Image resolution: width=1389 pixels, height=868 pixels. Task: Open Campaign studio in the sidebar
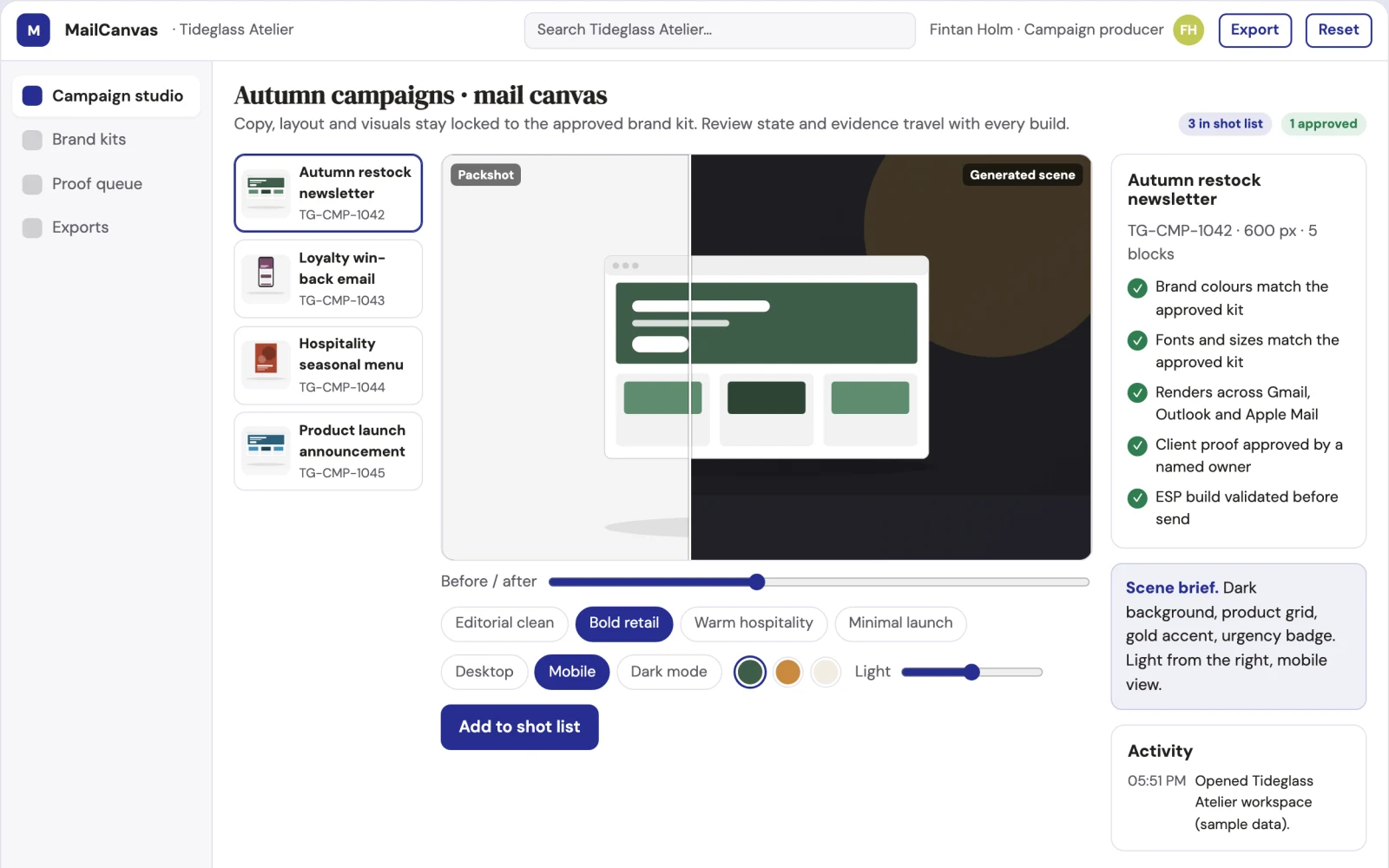107,95
